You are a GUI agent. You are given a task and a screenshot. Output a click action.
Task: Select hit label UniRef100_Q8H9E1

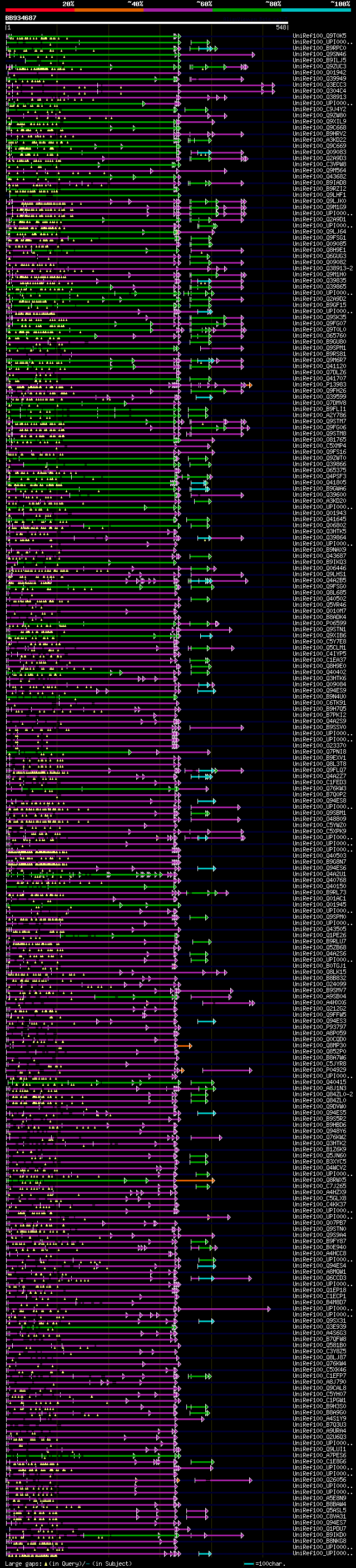[x=319, y=250]
